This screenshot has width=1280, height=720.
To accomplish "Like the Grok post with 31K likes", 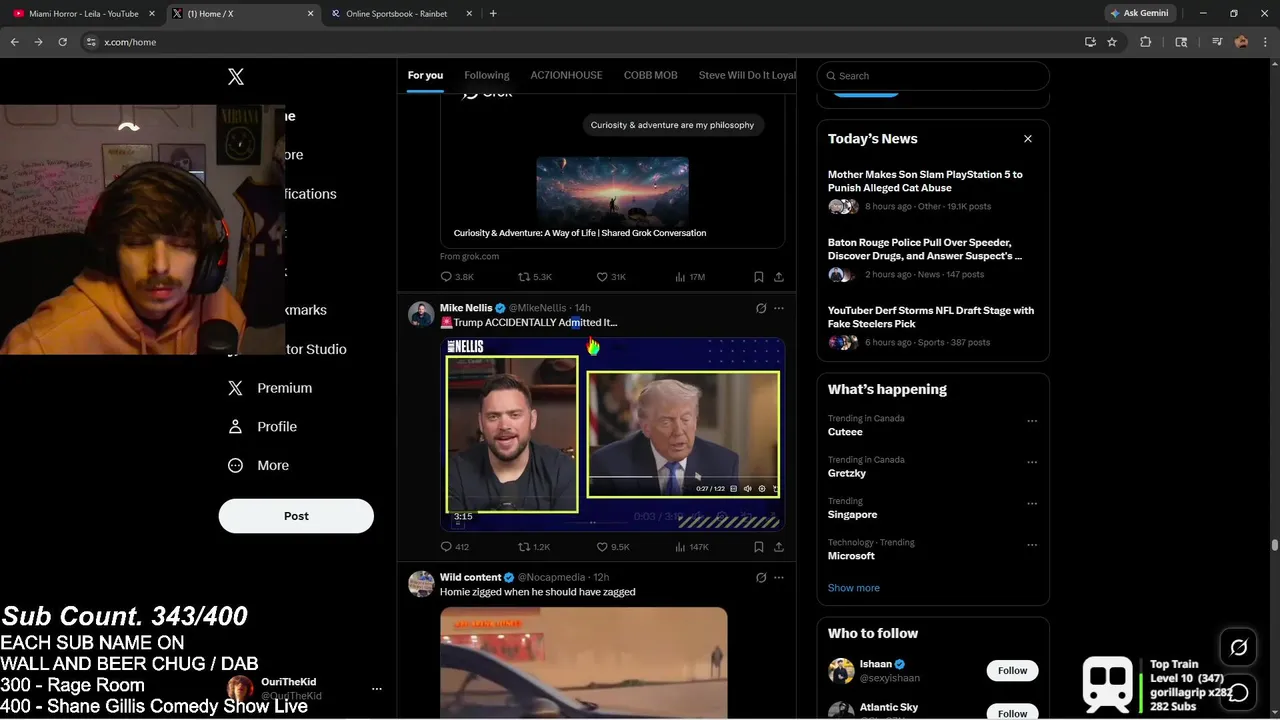I will click(611, 277).
